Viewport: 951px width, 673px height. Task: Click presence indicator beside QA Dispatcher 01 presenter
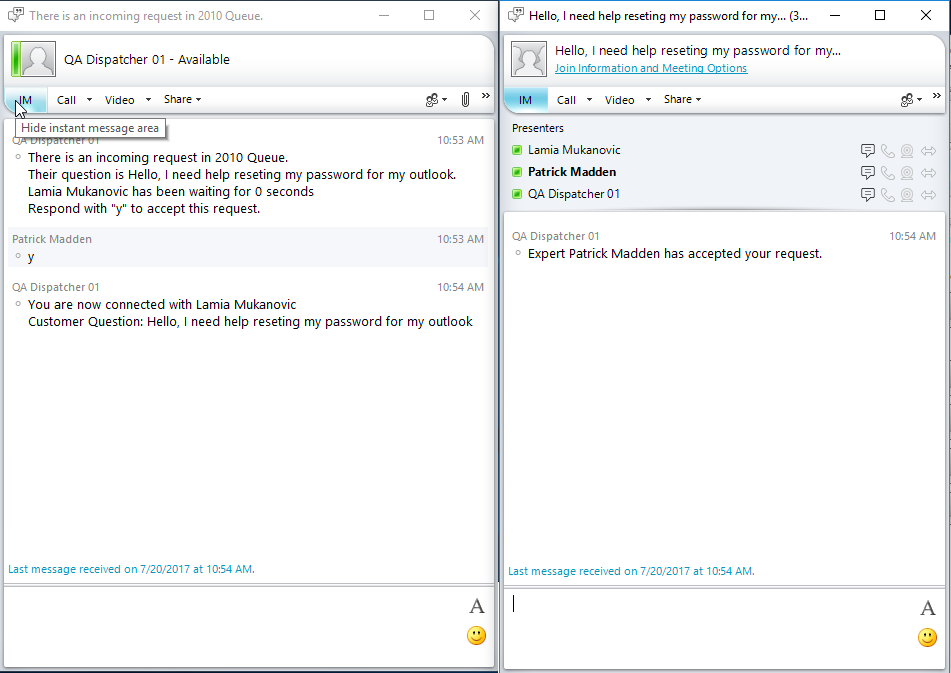click(517, 194)
